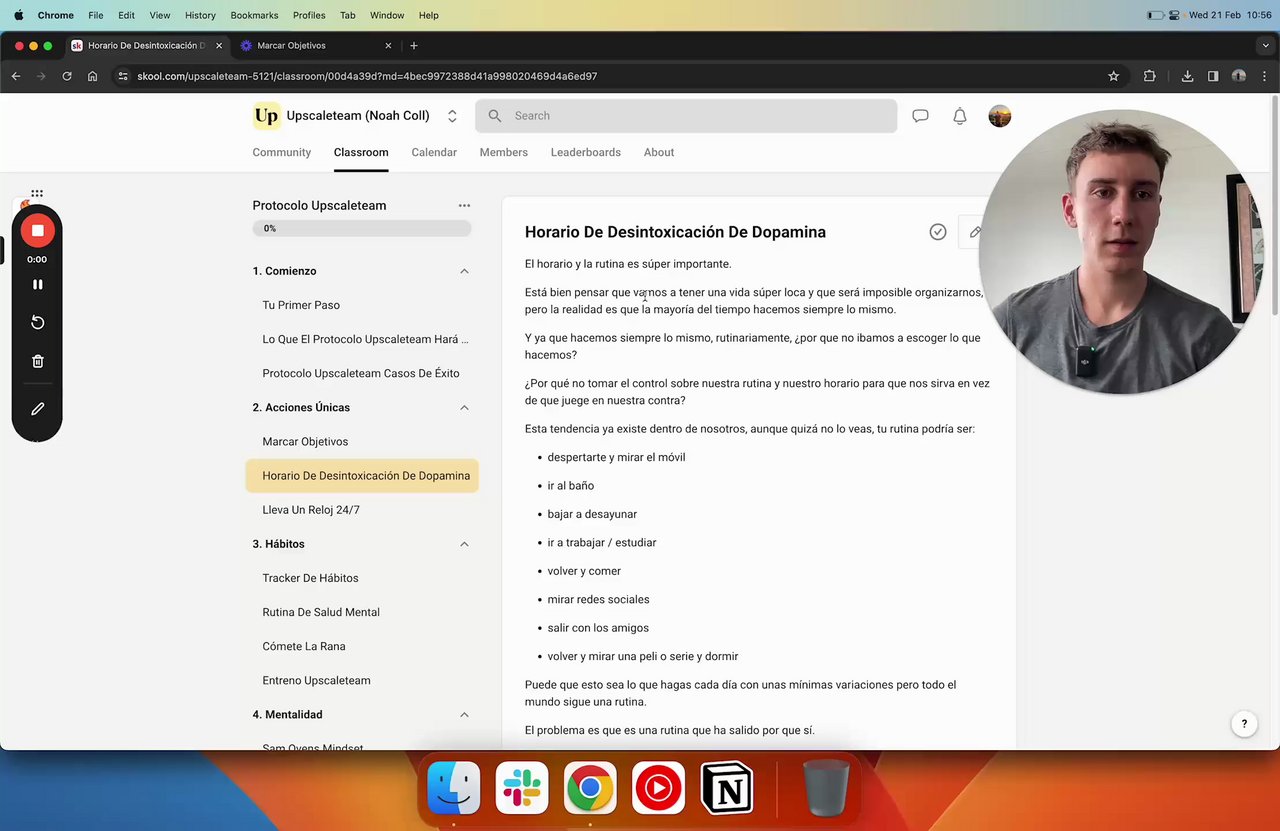Open the Leaderboards tab
This screenshot has height=831, width=1280.
coord(585,152)
